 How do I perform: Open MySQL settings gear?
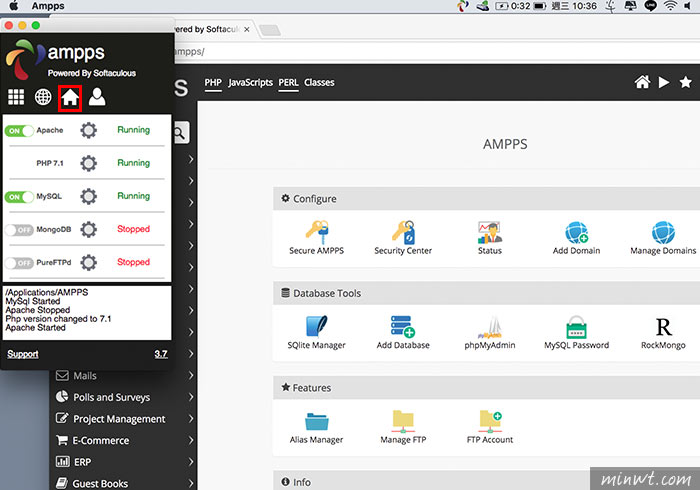coord(88,196)
